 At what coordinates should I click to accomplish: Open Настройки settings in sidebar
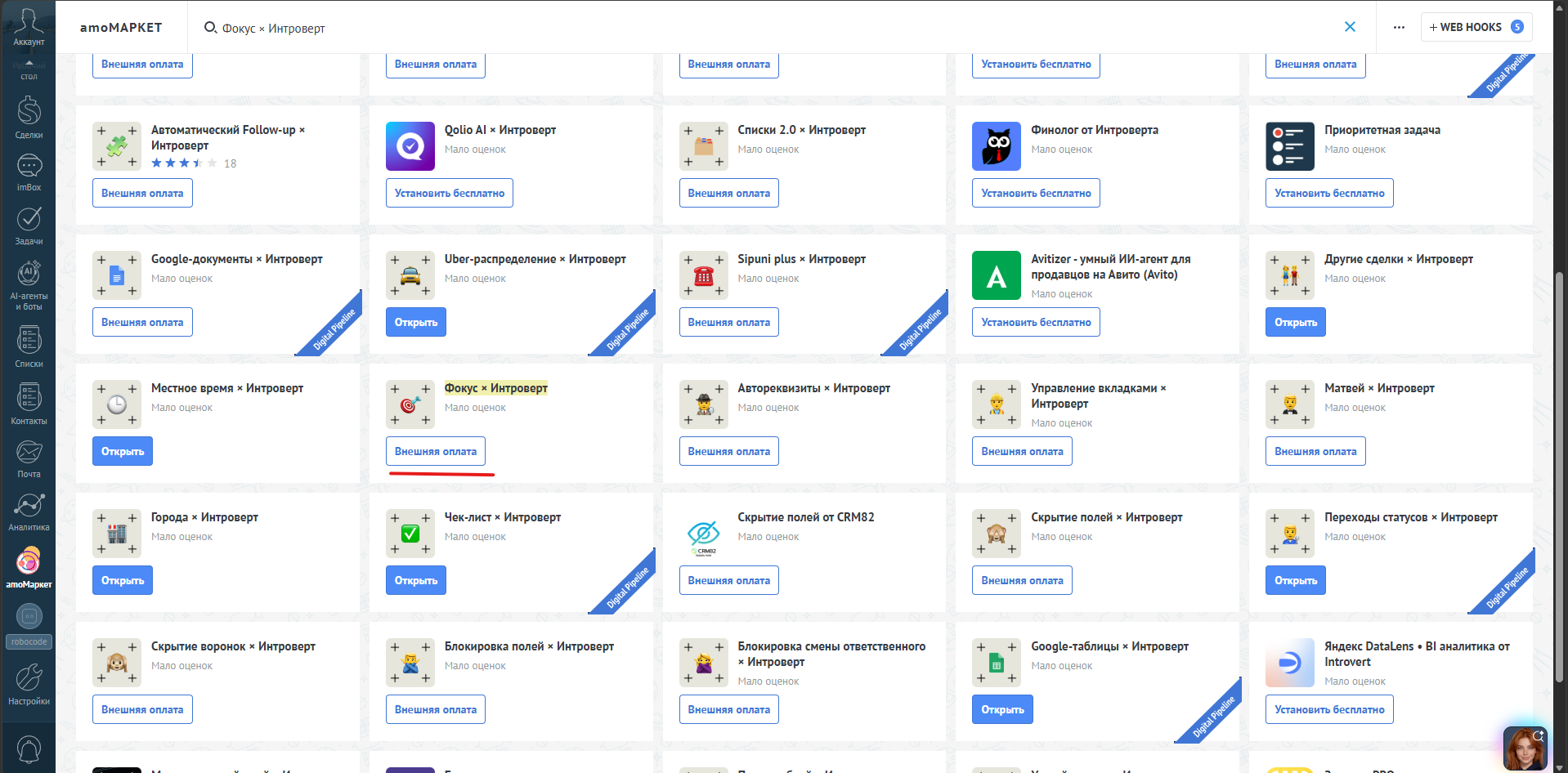pyautogui.click(x=29, y=685)
